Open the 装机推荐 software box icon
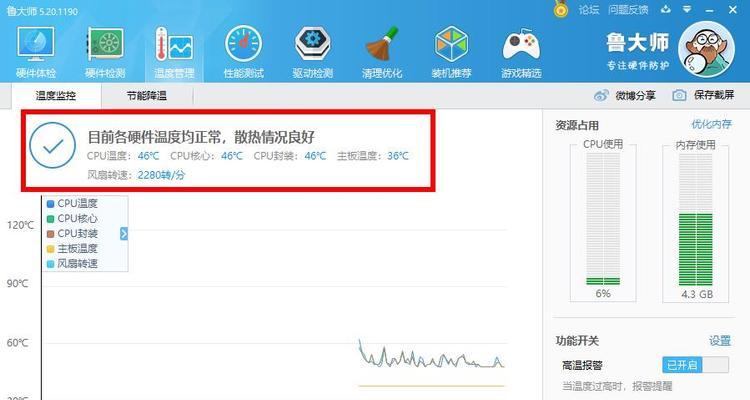 click(x=451, y=44)
